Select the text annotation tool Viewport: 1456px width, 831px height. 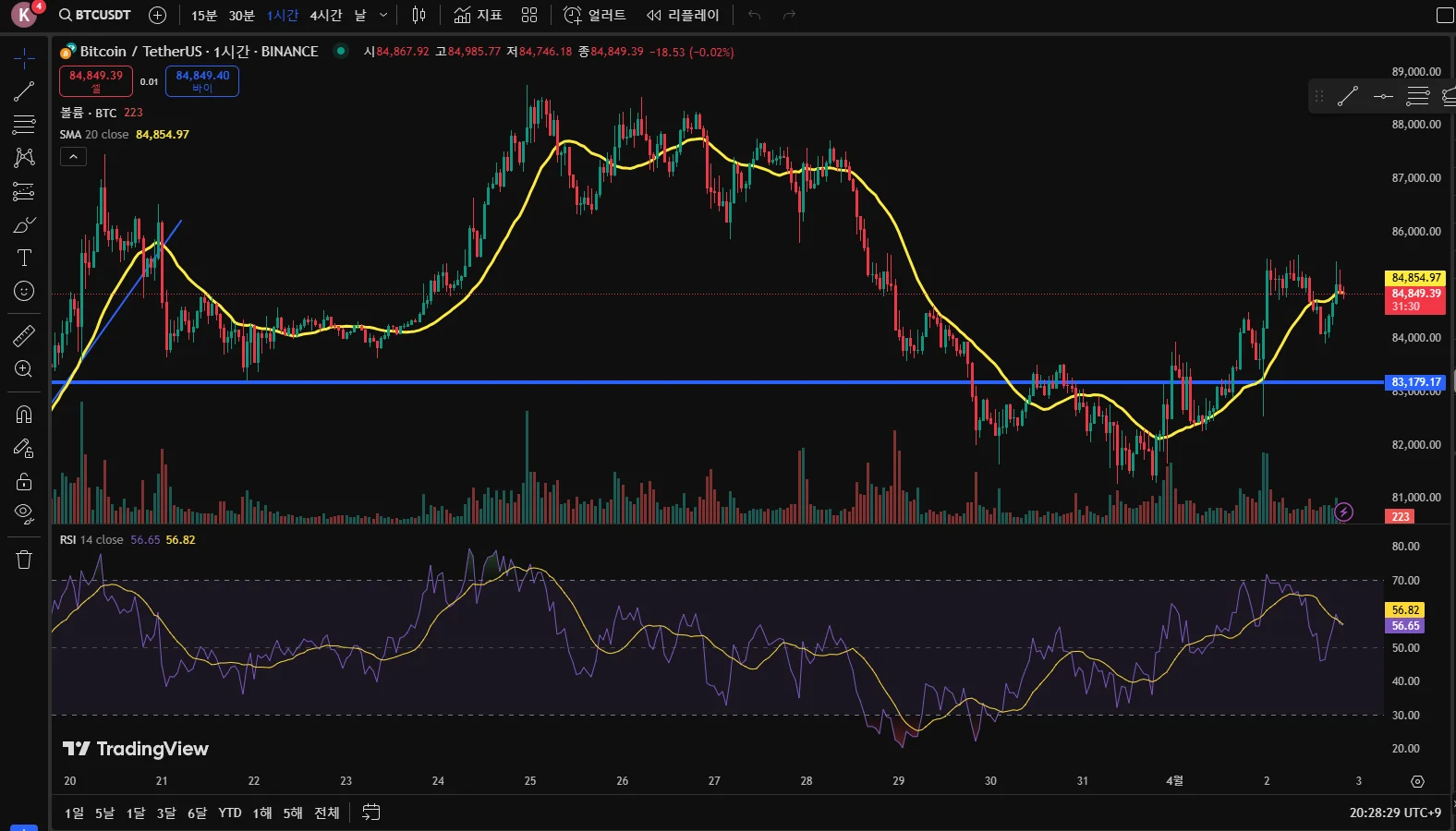24,258
